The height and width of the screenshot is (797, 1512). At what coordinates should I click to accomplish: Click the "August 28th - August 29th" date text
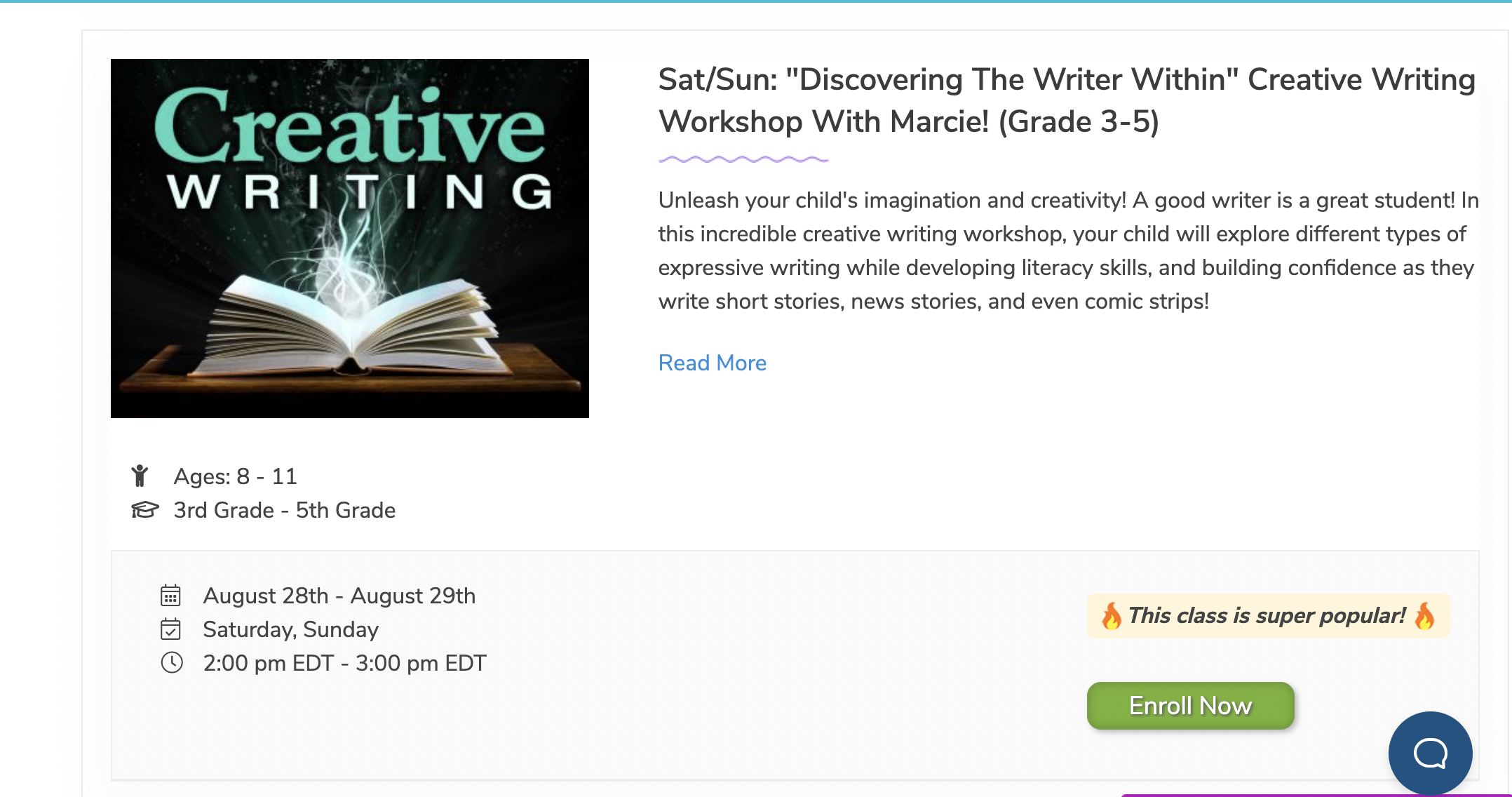click(x=339, y=596)
